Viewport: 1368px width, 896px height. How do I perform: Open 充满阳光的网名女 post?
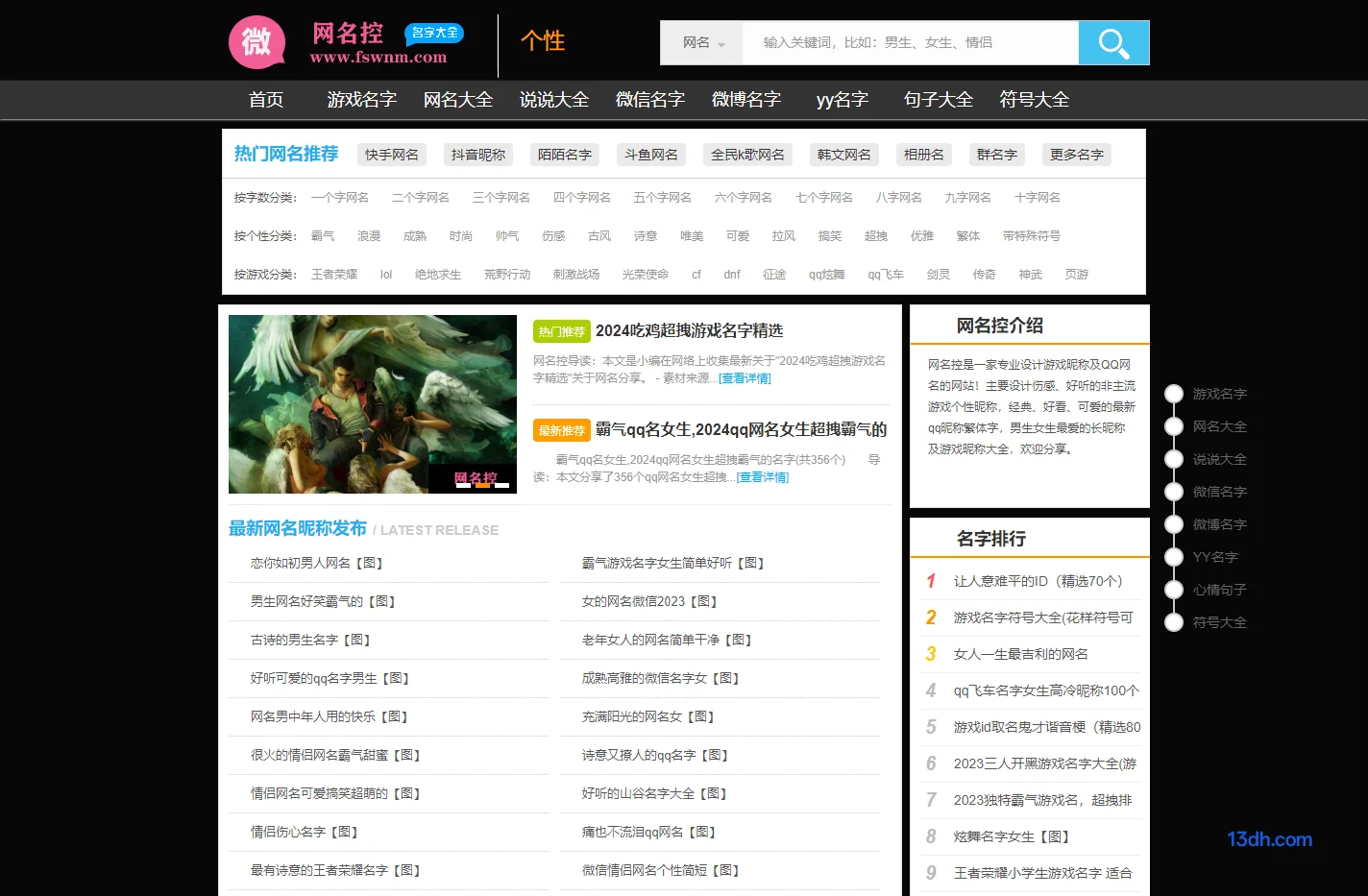click(x=649, y=717)
